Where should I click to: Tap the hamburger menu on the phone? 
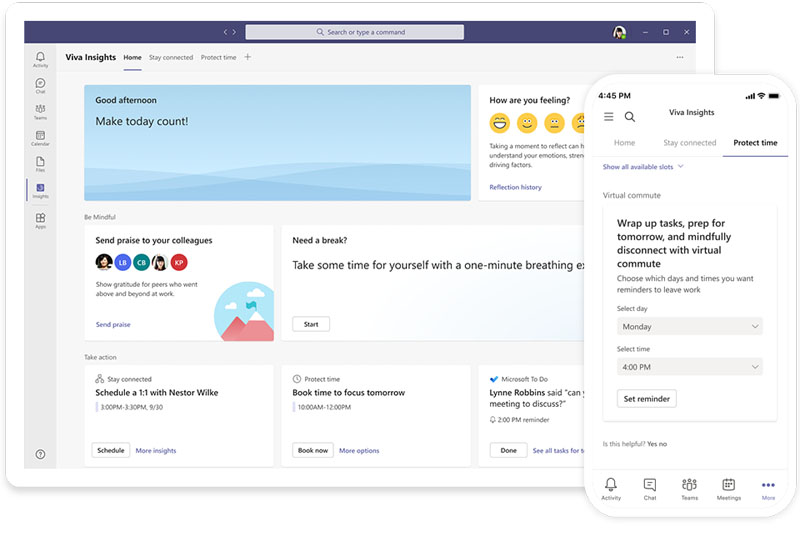coord(609,117)
